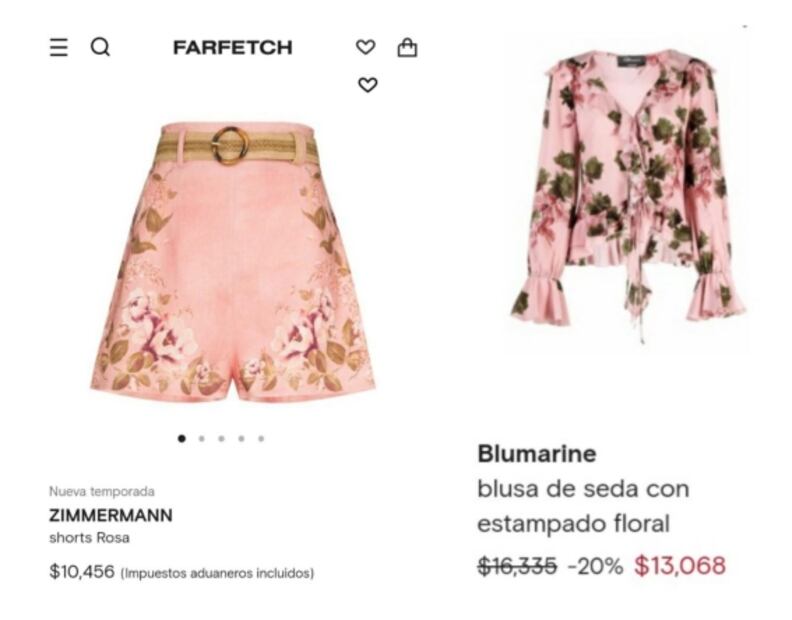Viewport: 792px width, 620px height.
Task: Select the second carousel dot
Action: 202,439
